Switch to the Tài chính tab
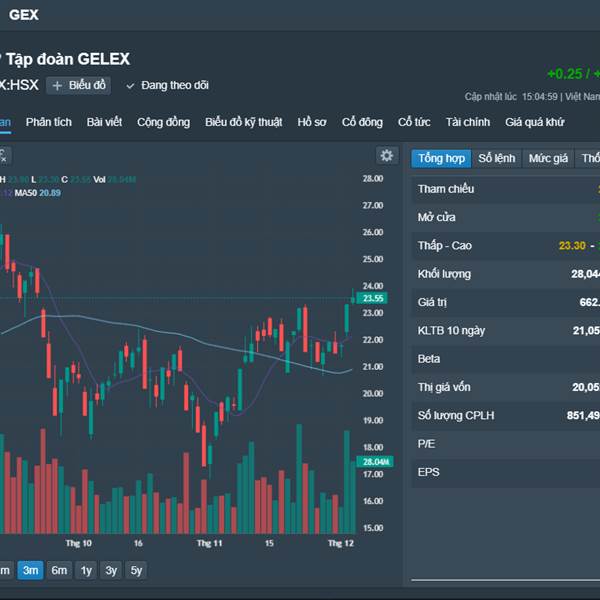Image resolution: width=600 pixels, height=600 pixels. [468, 122]
